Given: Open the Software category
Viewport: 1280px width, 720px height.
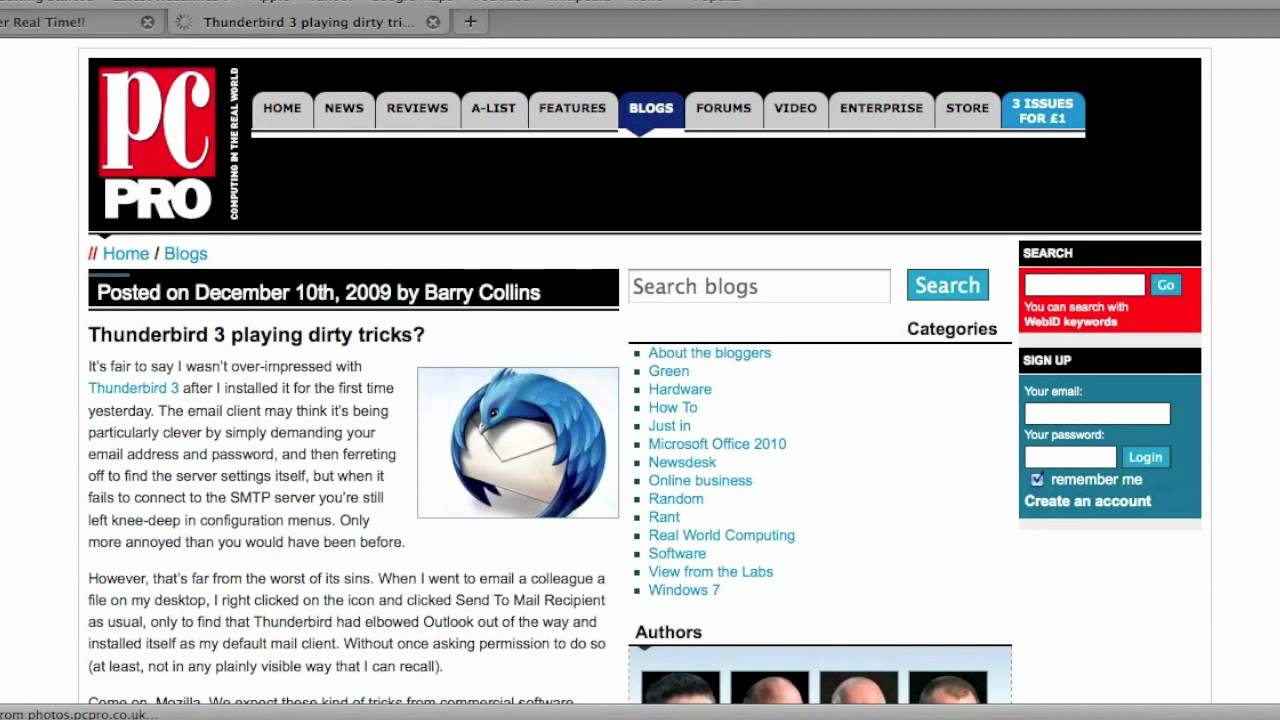Looking at the screenshot, I should (x=677, y=553).
